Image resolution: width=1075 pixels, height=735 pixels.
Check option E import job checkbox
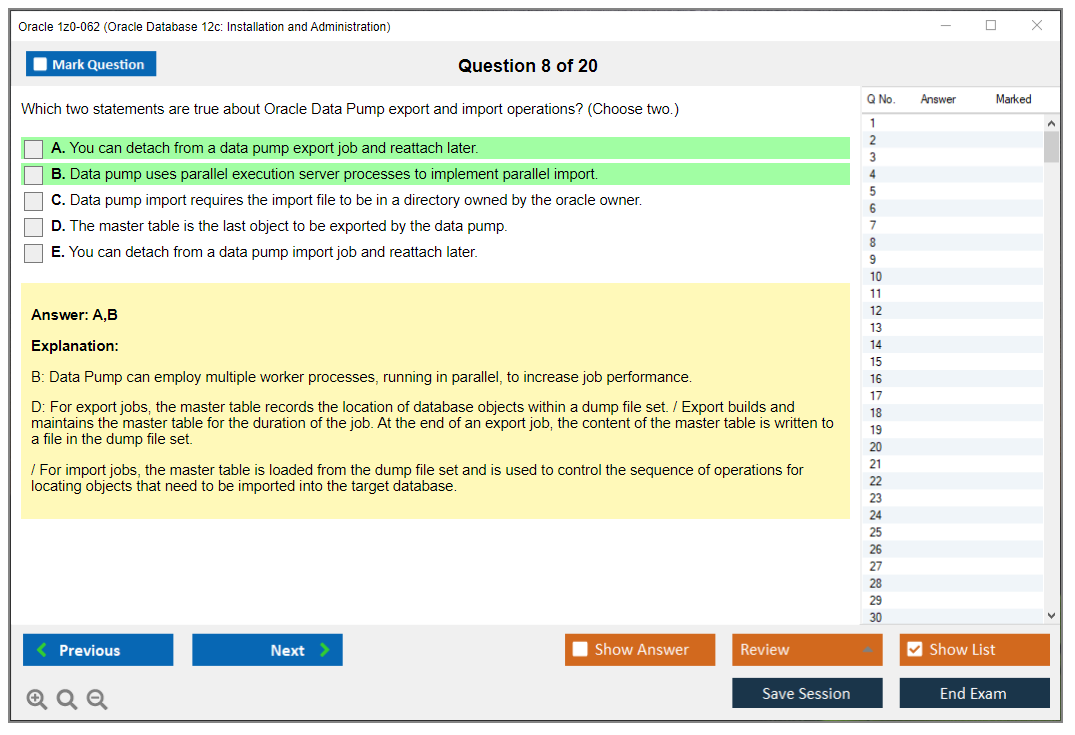tap(34, 253)
